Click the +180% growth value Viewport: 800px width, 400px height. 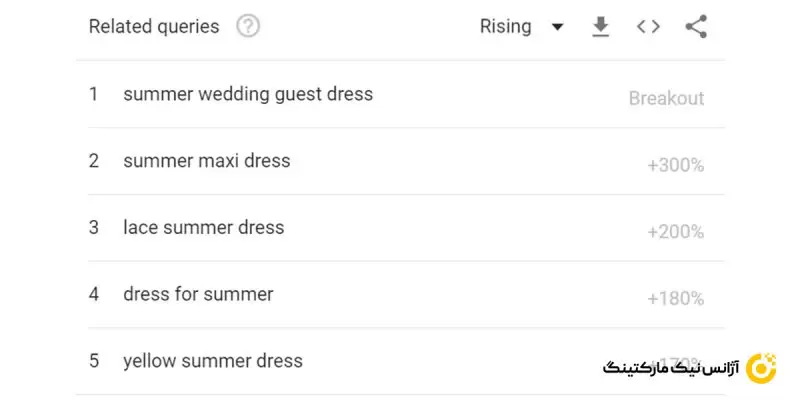pyautogui.click(x=676, y=298)
